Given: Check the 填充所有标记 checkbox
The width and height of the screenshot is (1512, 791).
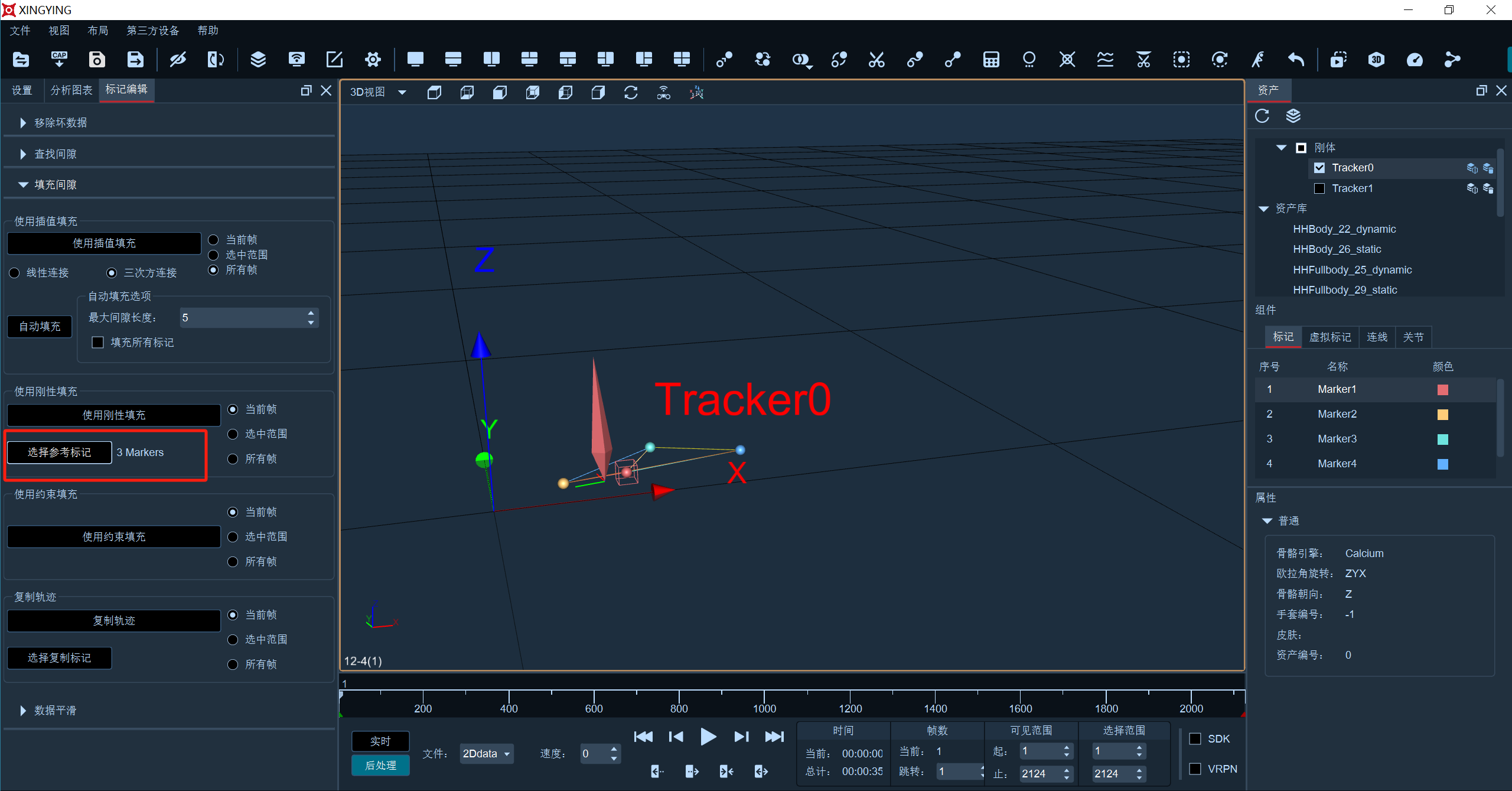Looking at the screenshot, I should tap(98, 343).
